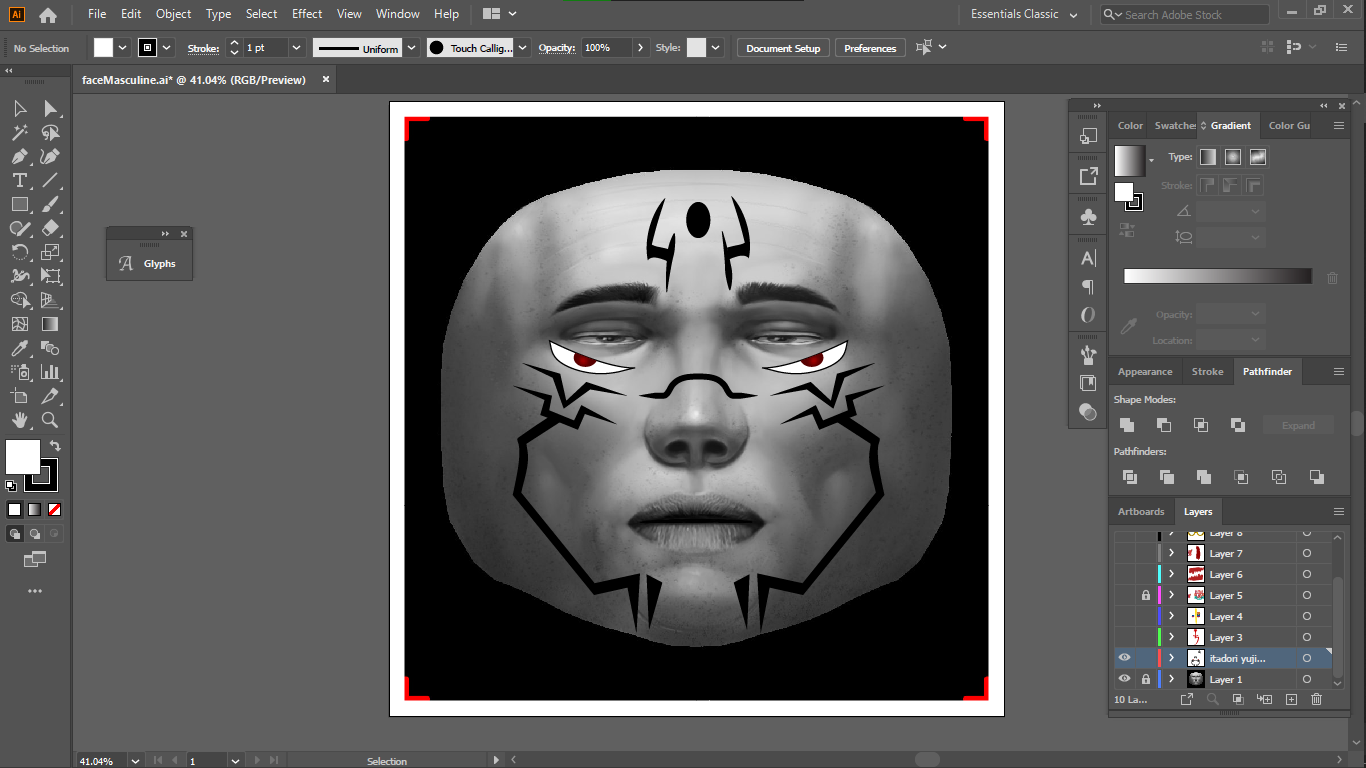Select the Hand tool
Image resolution: width=1366 pixels, height=768 pixels.
tap(20, 420)
